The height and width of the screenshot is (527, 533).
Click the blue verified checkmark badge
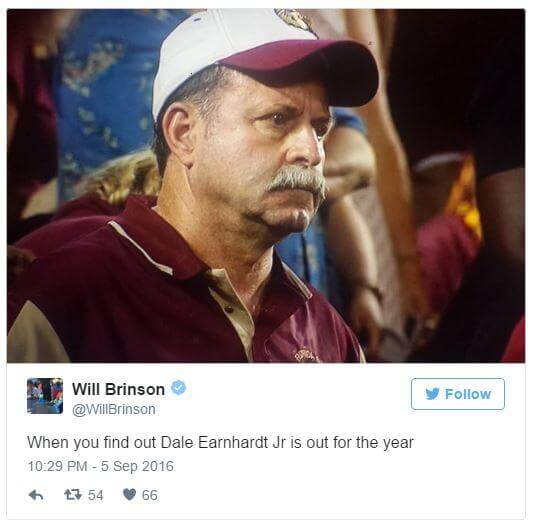[179, 388]
